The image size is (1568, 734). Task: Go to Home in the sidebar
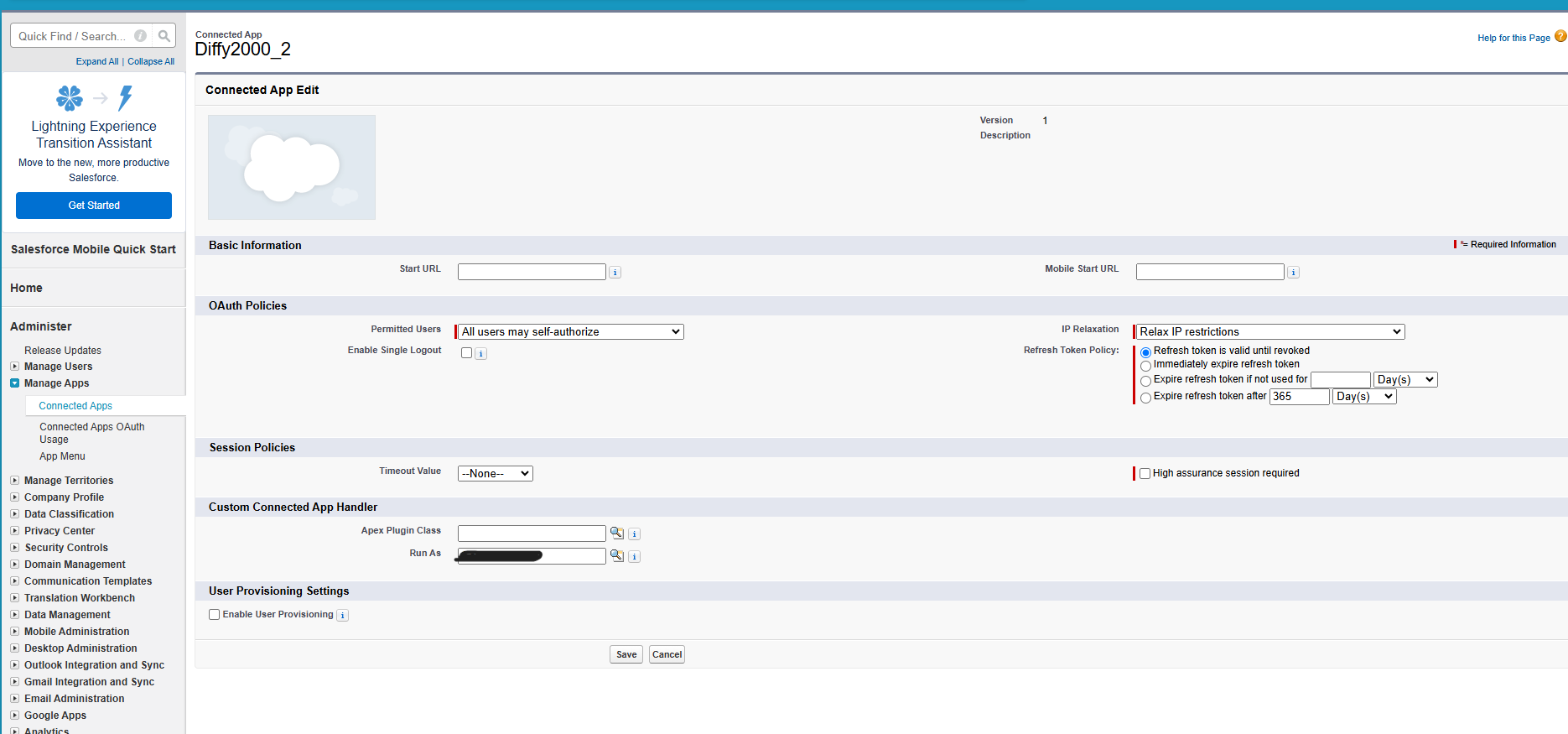tap(26, 288)
